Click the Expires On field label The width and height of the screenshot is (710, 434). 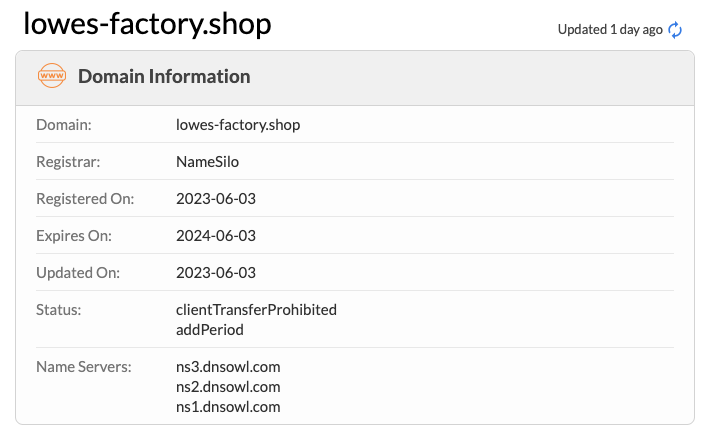tap(74, 236)
